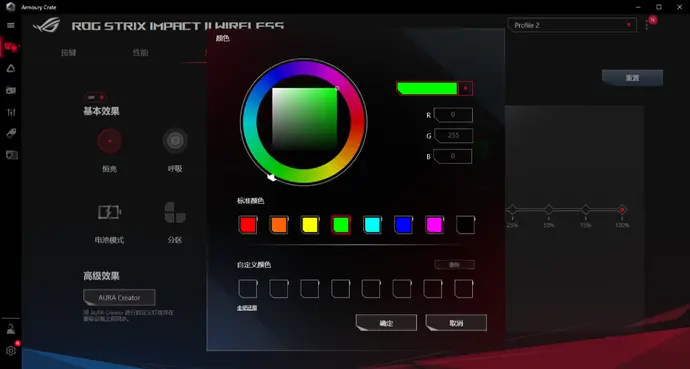Select the 电池模式 battery mode effect icon

pyautogui.click(x=109, y=212)
